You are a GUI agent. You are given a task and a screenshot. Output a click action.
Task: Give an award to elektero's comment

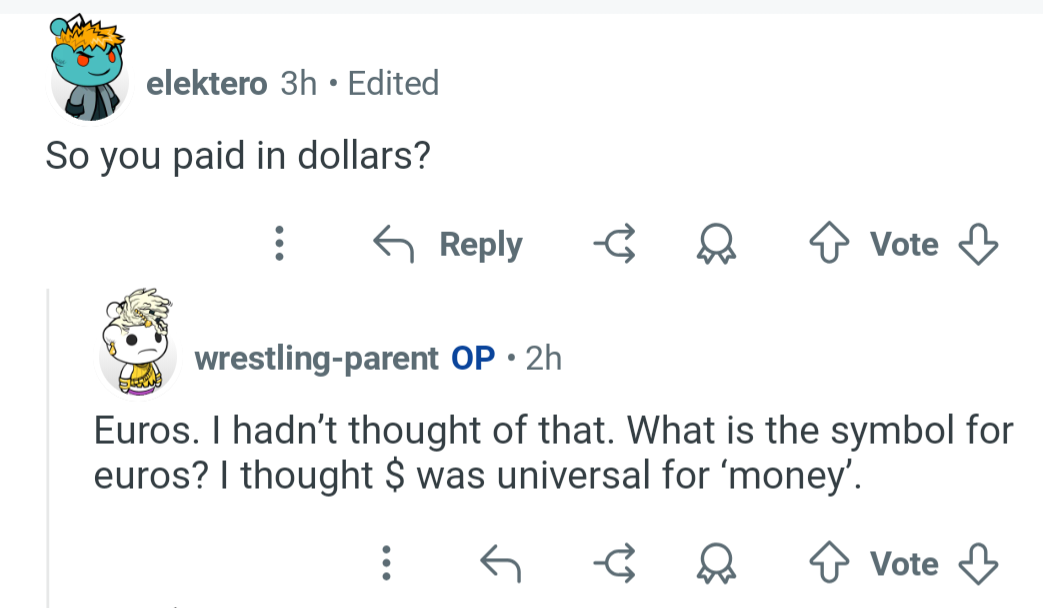[x=718, y=243]
